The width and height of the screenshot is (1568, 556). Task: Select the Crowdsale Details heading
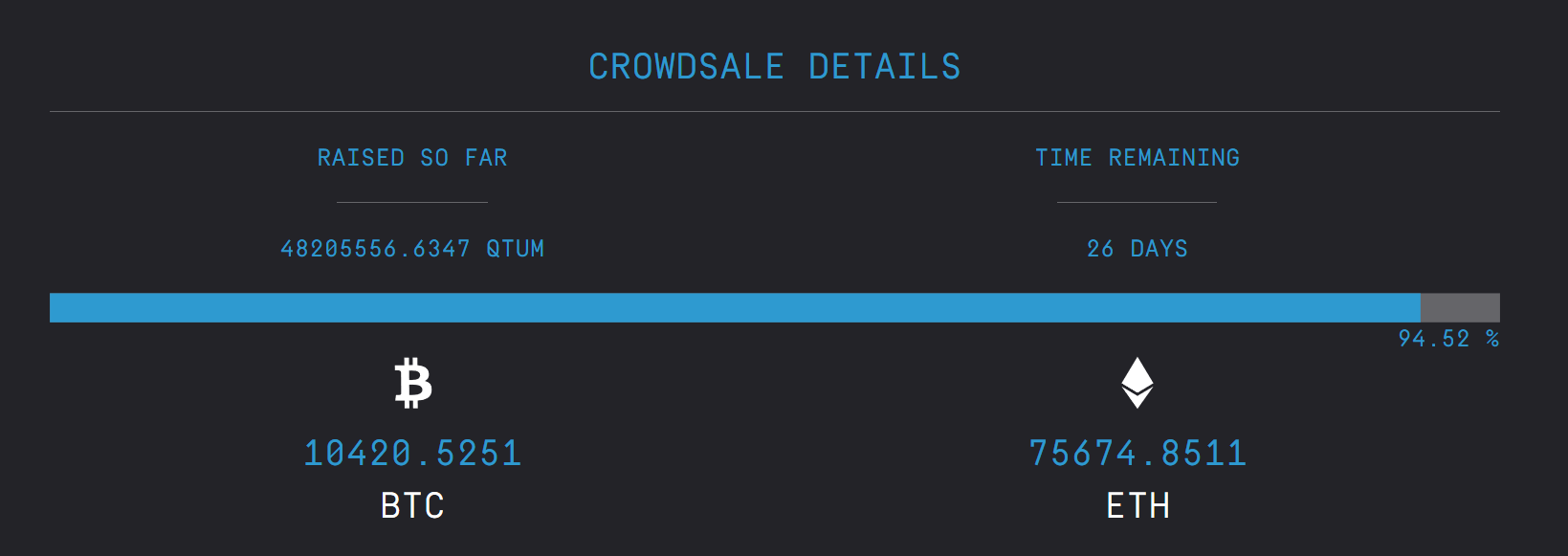775,67
